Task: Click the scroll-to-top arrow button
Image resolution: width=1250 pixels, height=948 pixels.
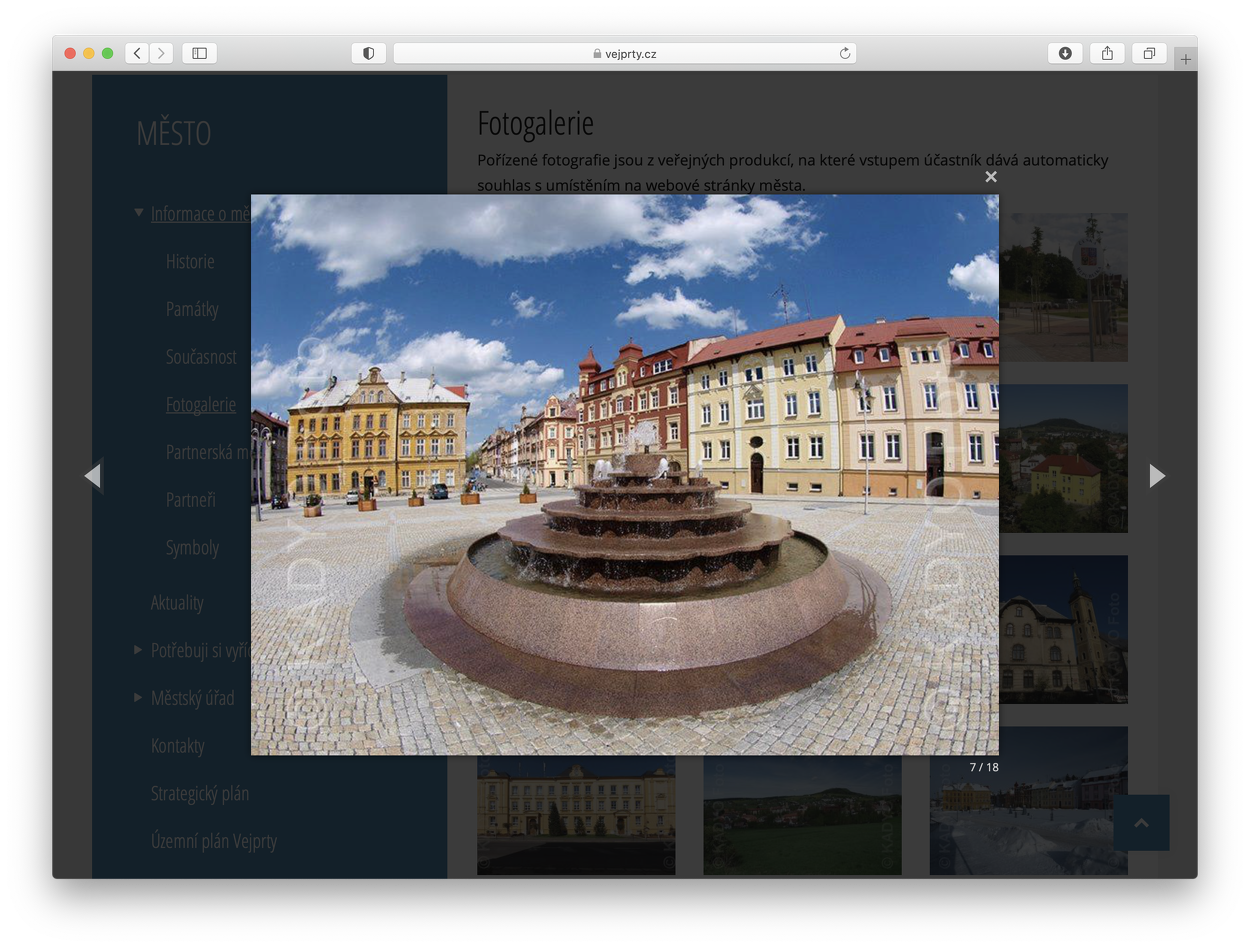Action: pos(1141,823)
